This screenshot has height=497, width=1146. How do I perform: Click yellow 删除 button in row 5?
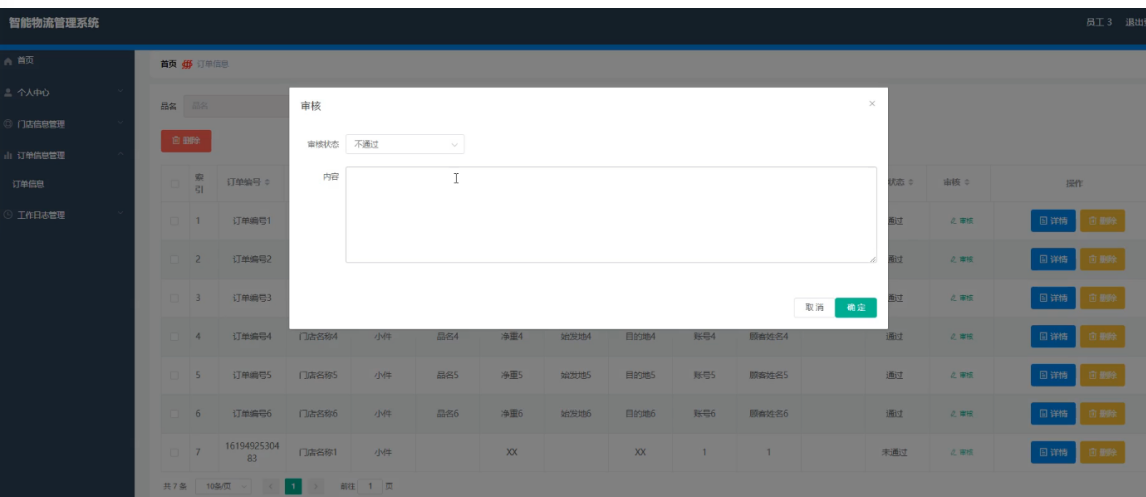1102,375
